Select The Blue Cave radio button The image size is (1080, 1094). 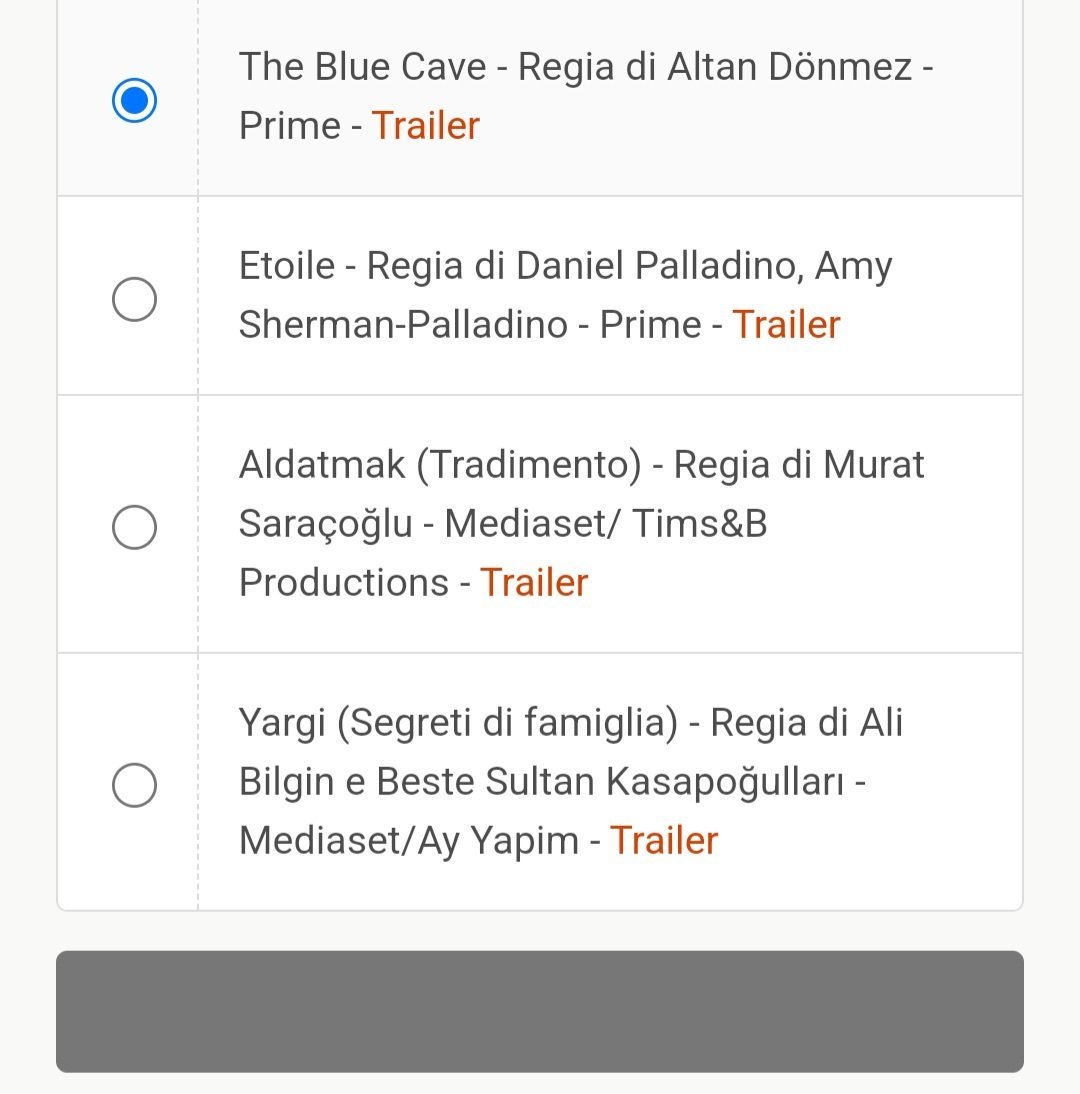(134, 100)
